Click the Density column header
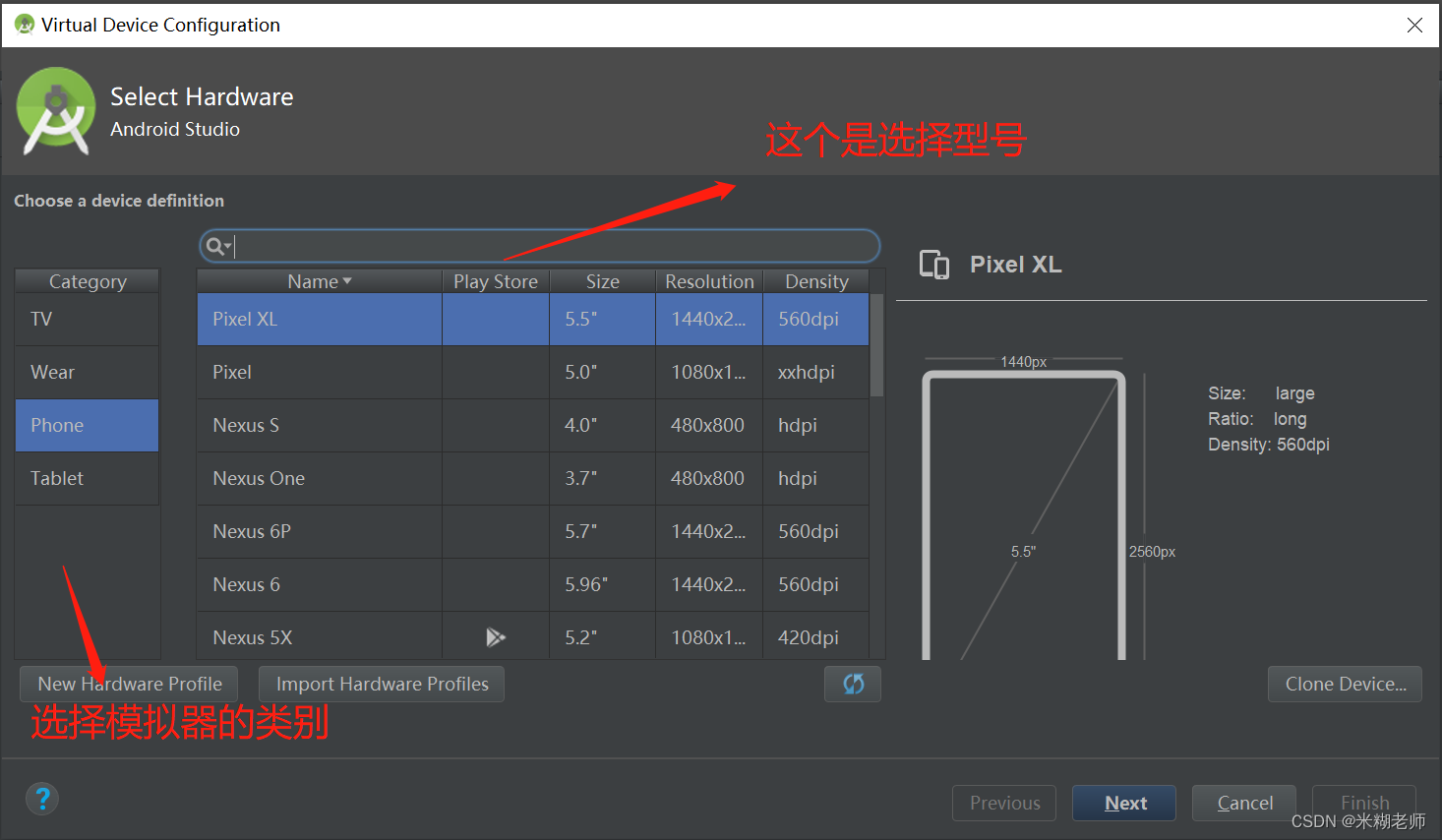Viewport: 1442px width, 840px height. pyautogui.click(x=816, y=281)
